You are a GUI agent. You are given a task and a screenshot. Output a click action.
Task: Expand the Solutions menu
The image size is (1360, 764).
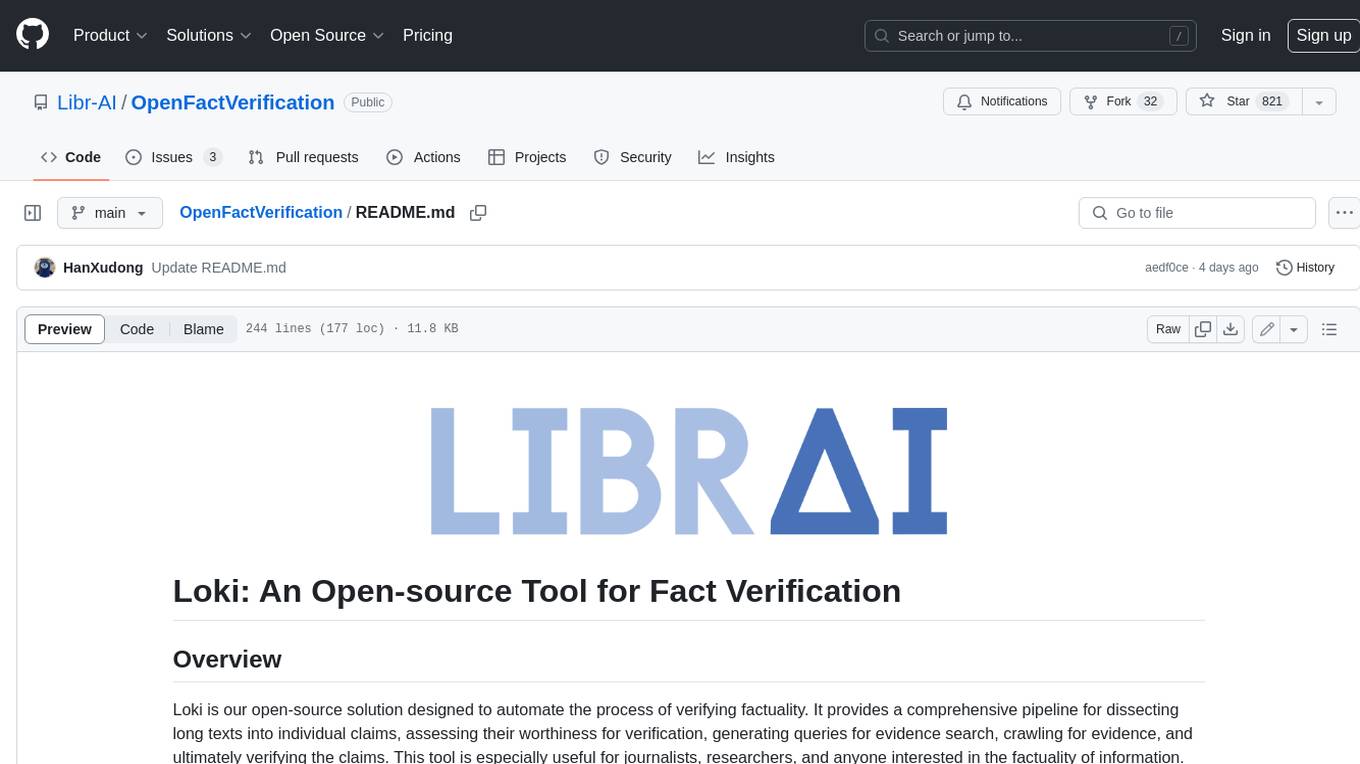208,35
